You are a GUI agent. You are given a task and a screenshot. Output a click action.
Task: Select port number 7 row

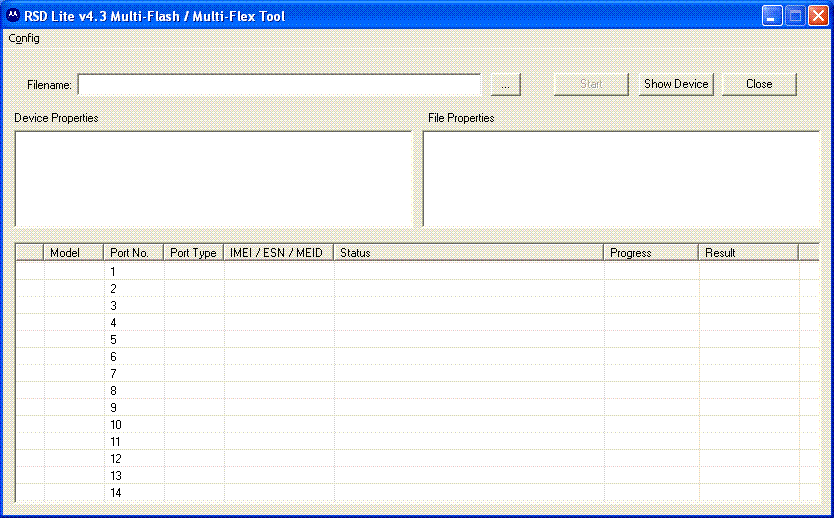pos(418,374)
